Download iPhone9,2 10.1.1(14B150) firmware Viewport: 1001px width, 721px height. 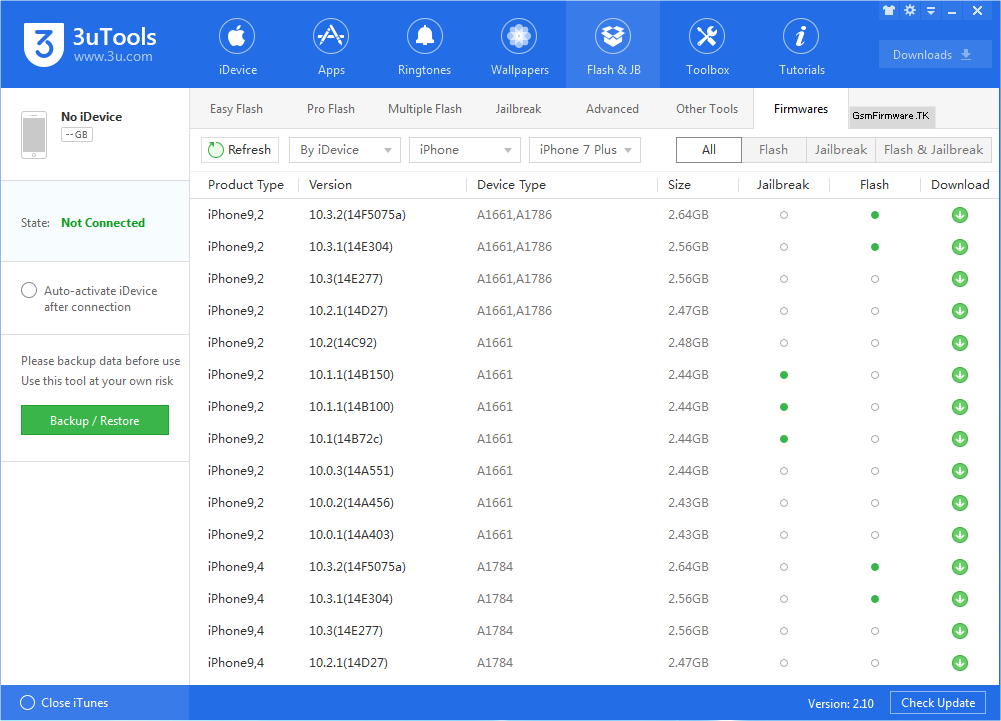[960, 375]
